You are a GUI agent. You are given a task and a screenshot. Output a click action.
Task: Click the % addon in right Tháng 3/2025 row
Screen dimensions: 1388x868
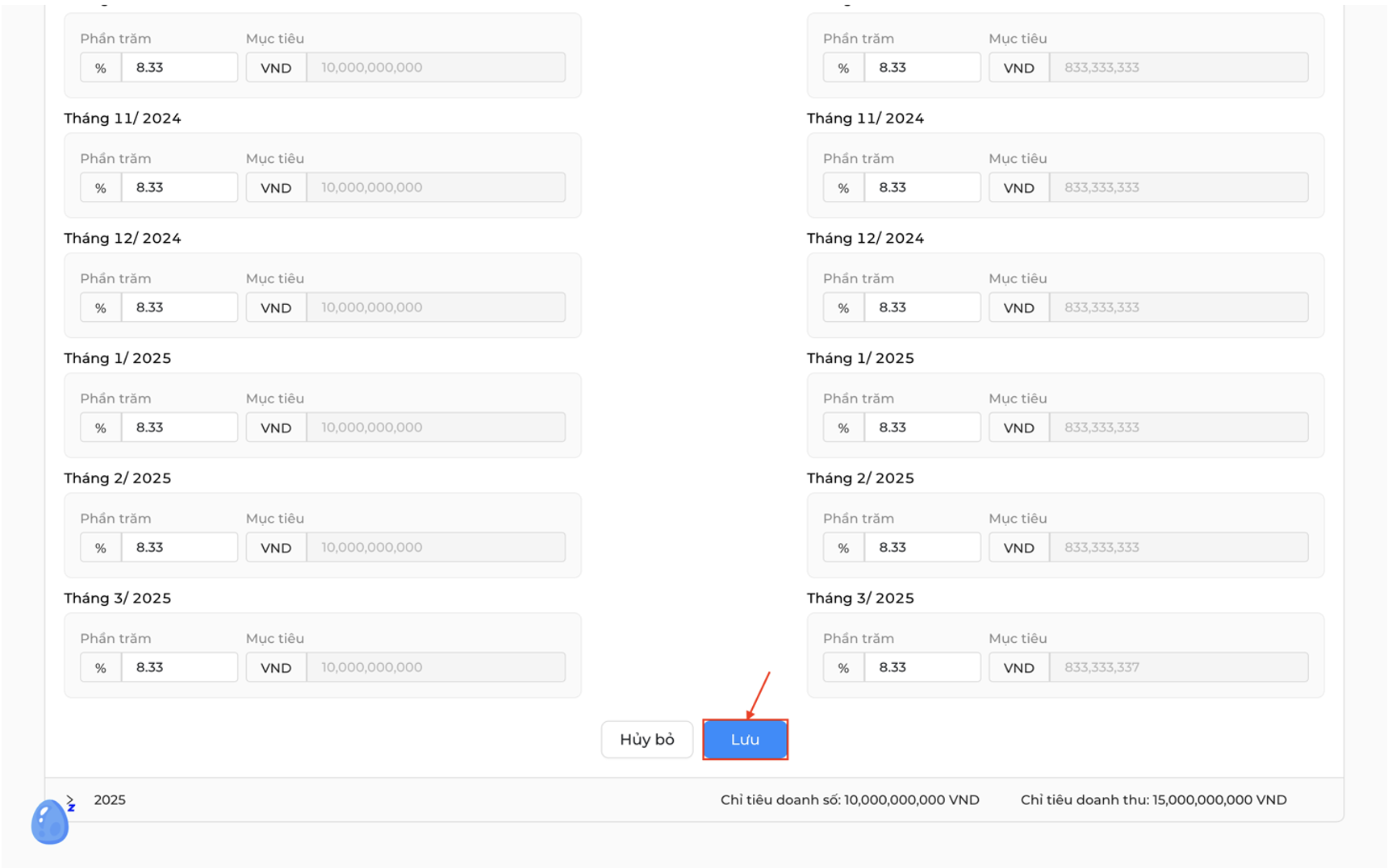coord(844,667)
